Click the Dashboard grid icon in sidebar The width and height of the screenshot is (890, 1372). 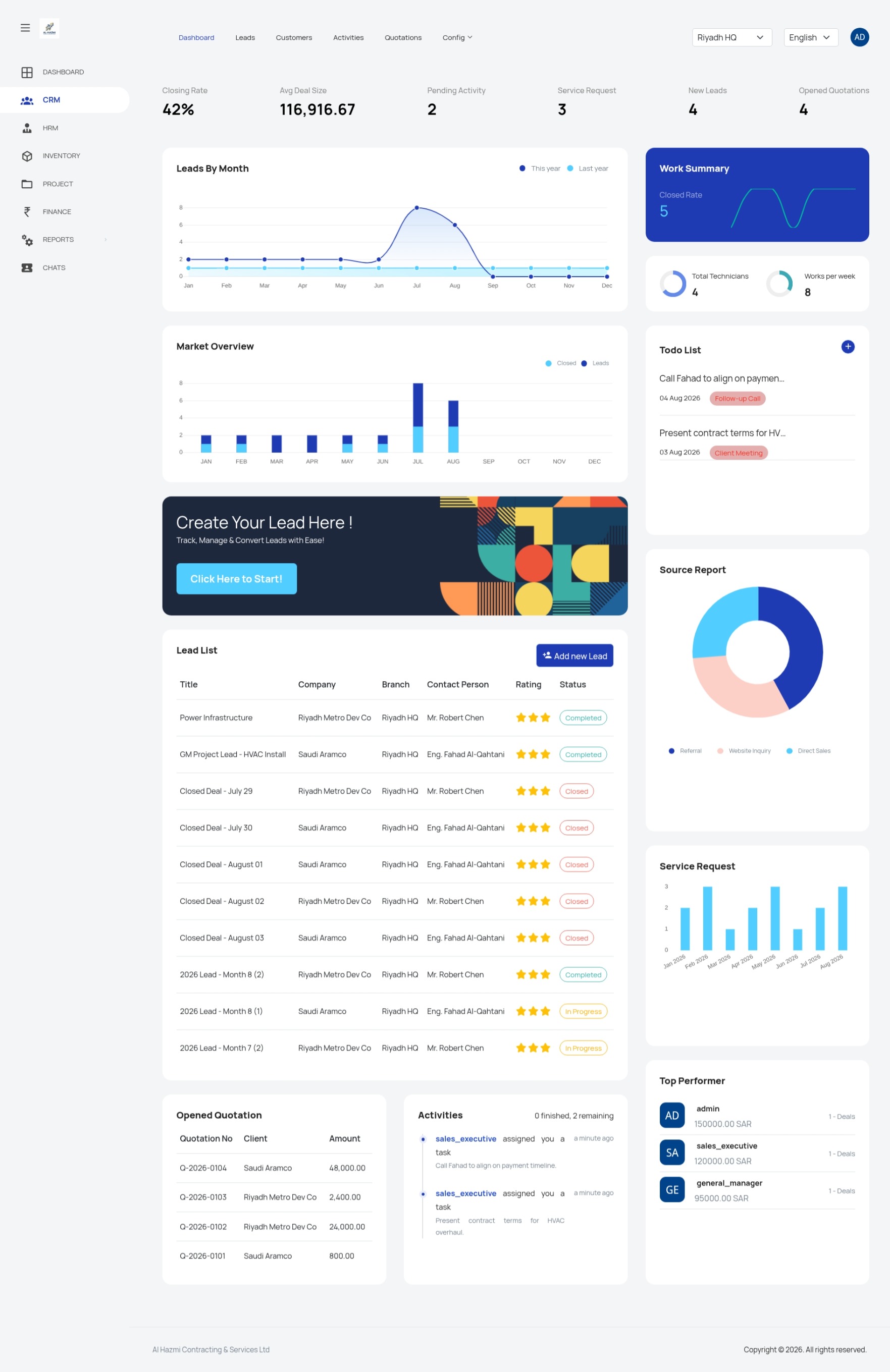click(27, 72)
